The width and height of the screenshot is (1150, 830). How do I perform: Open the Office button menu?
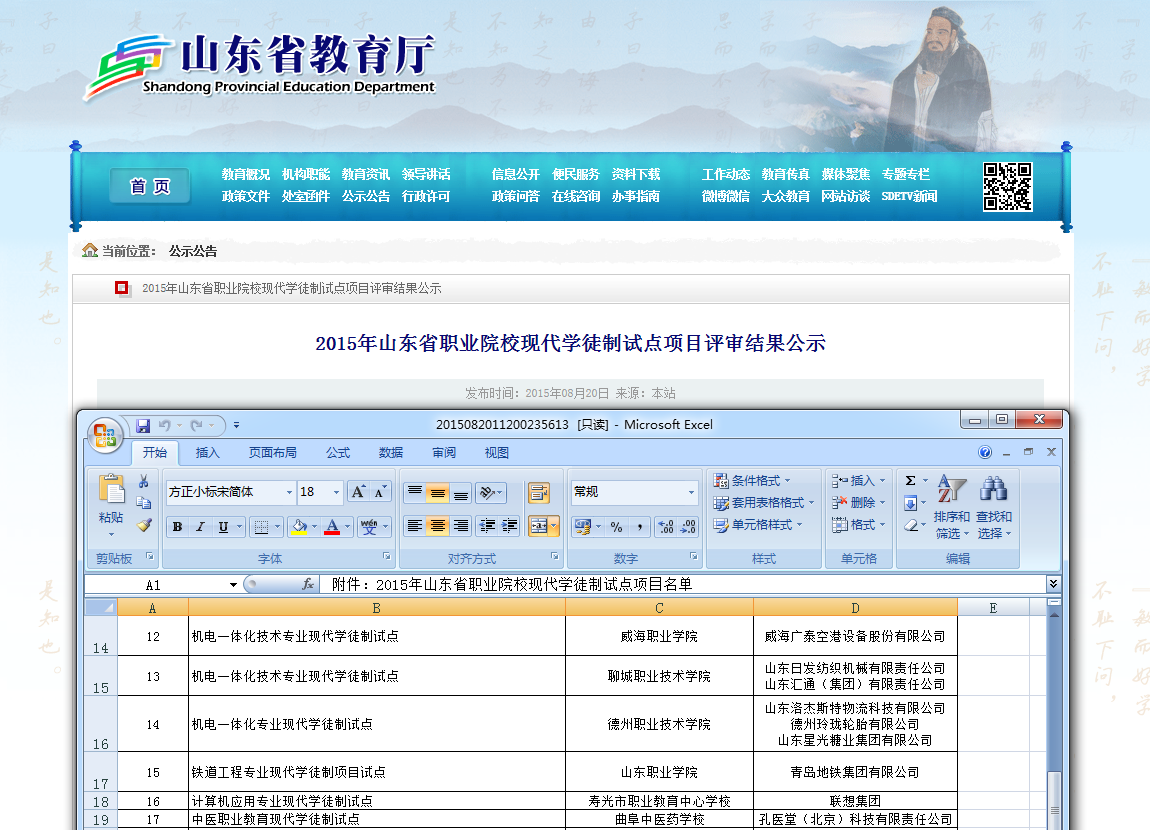(104, 434)
